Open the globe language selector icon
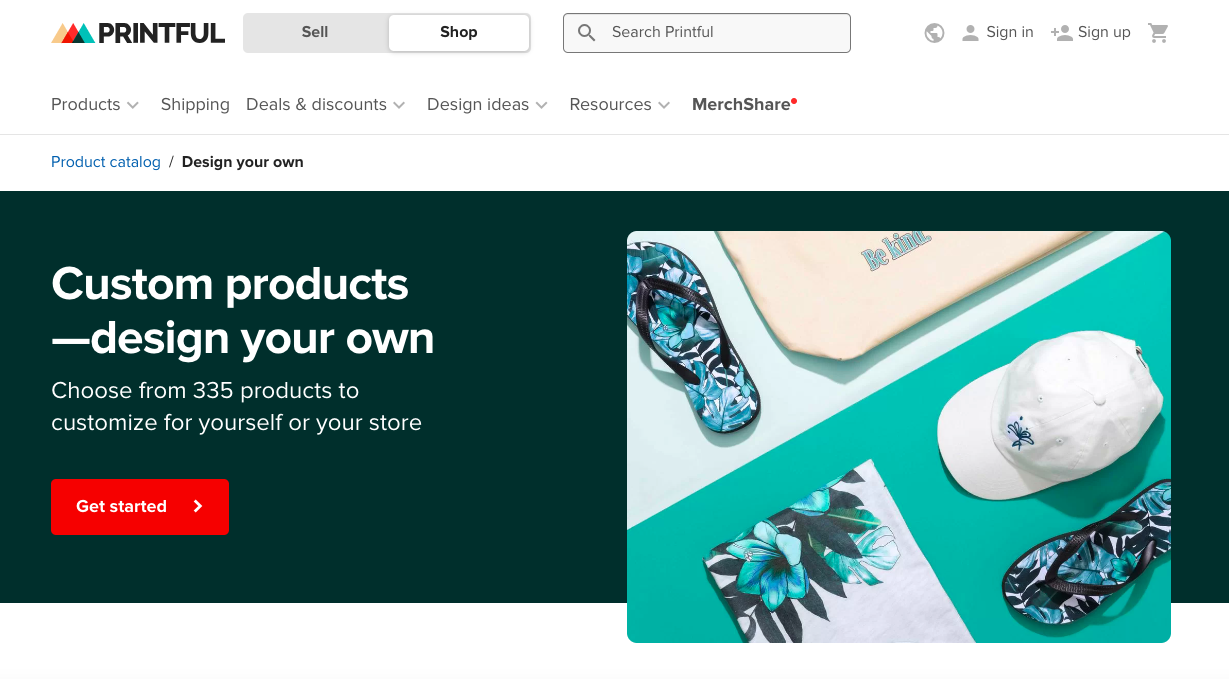The width and height of the screenshot is (1229, 679). pos(935,33)
